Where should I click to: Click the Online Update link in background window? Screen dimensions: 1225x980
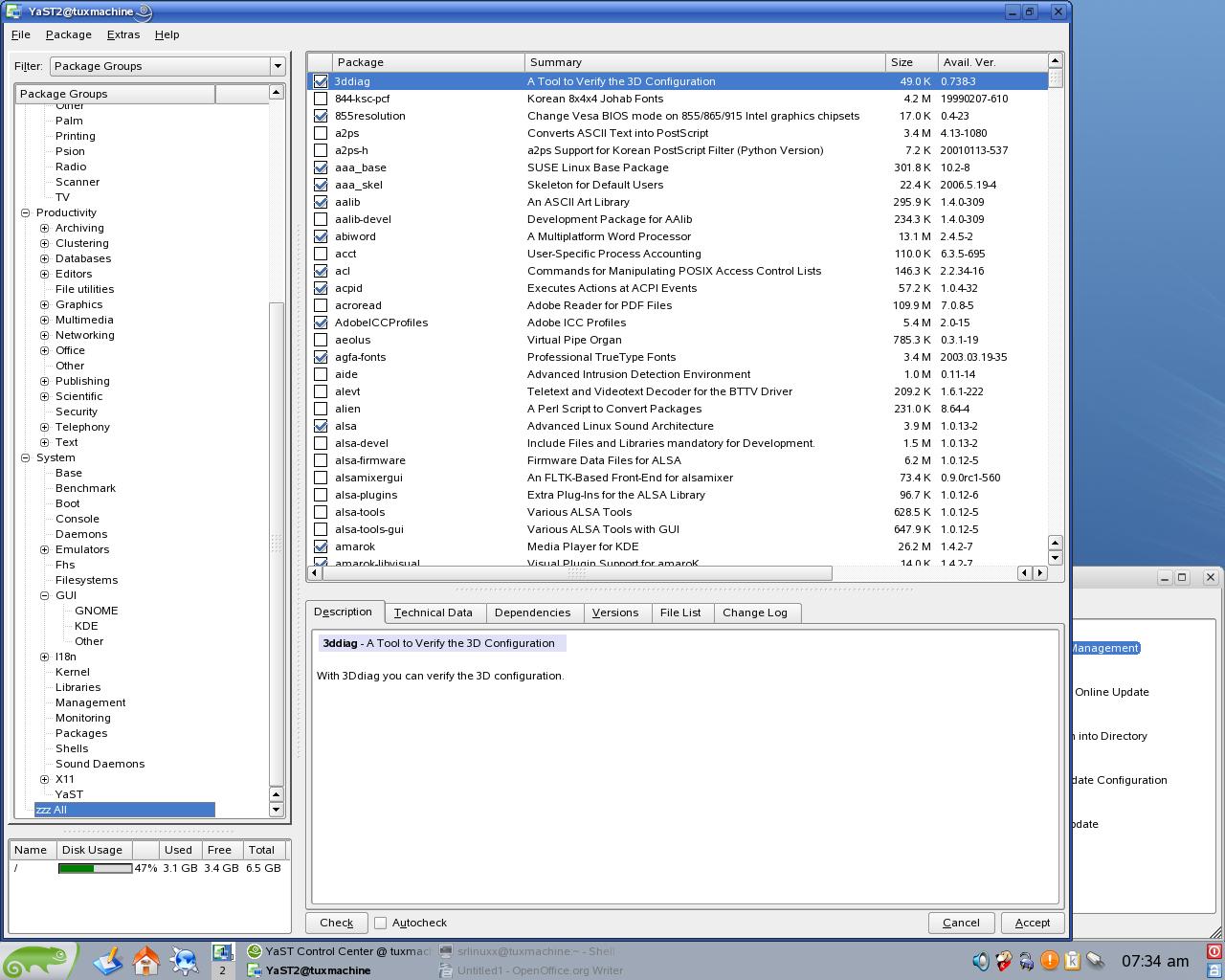point(1111,692)
